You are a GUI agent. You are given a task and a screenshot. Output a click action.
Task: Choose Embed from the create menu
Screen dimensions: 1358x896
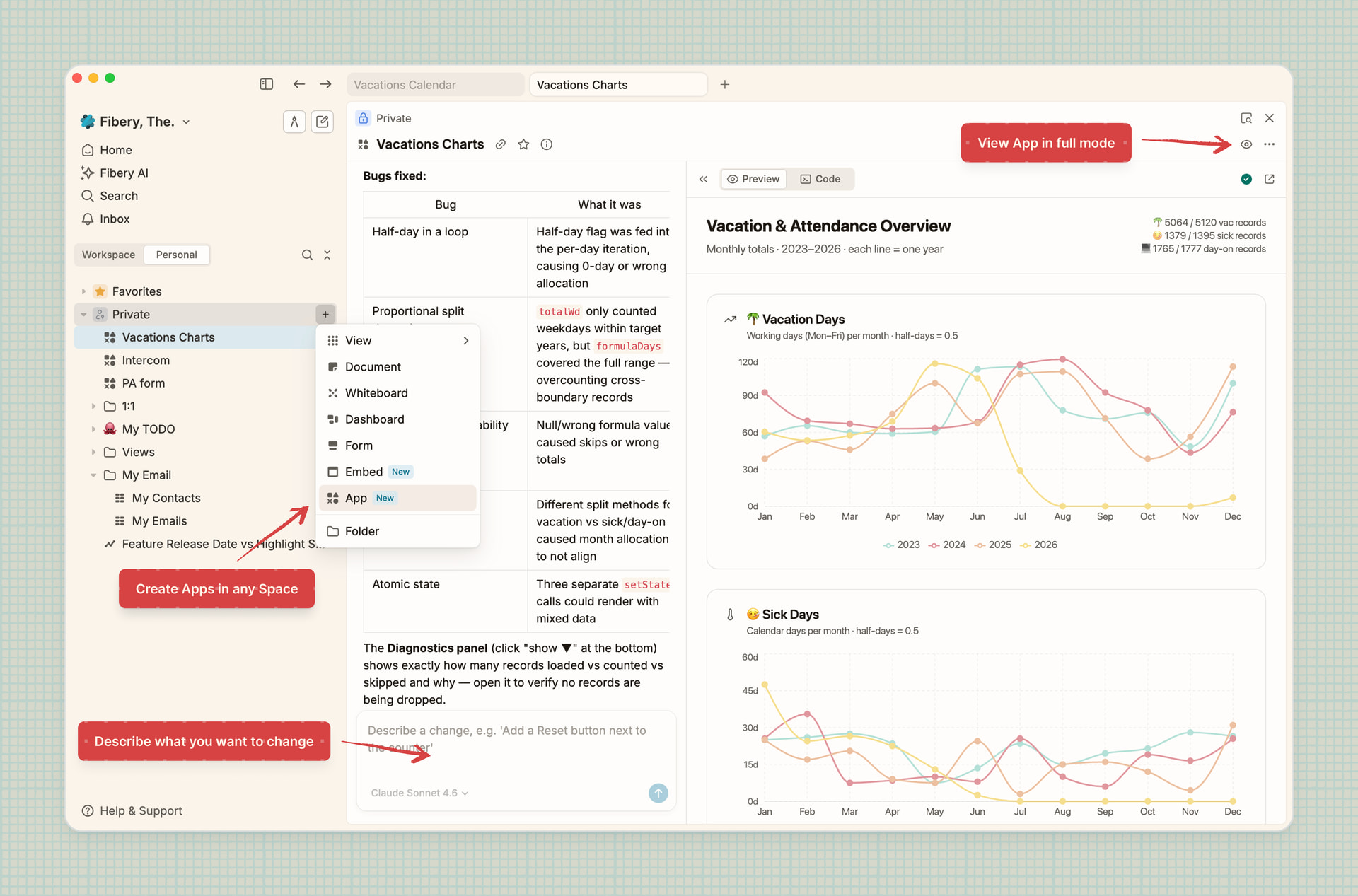coord(397,472)
